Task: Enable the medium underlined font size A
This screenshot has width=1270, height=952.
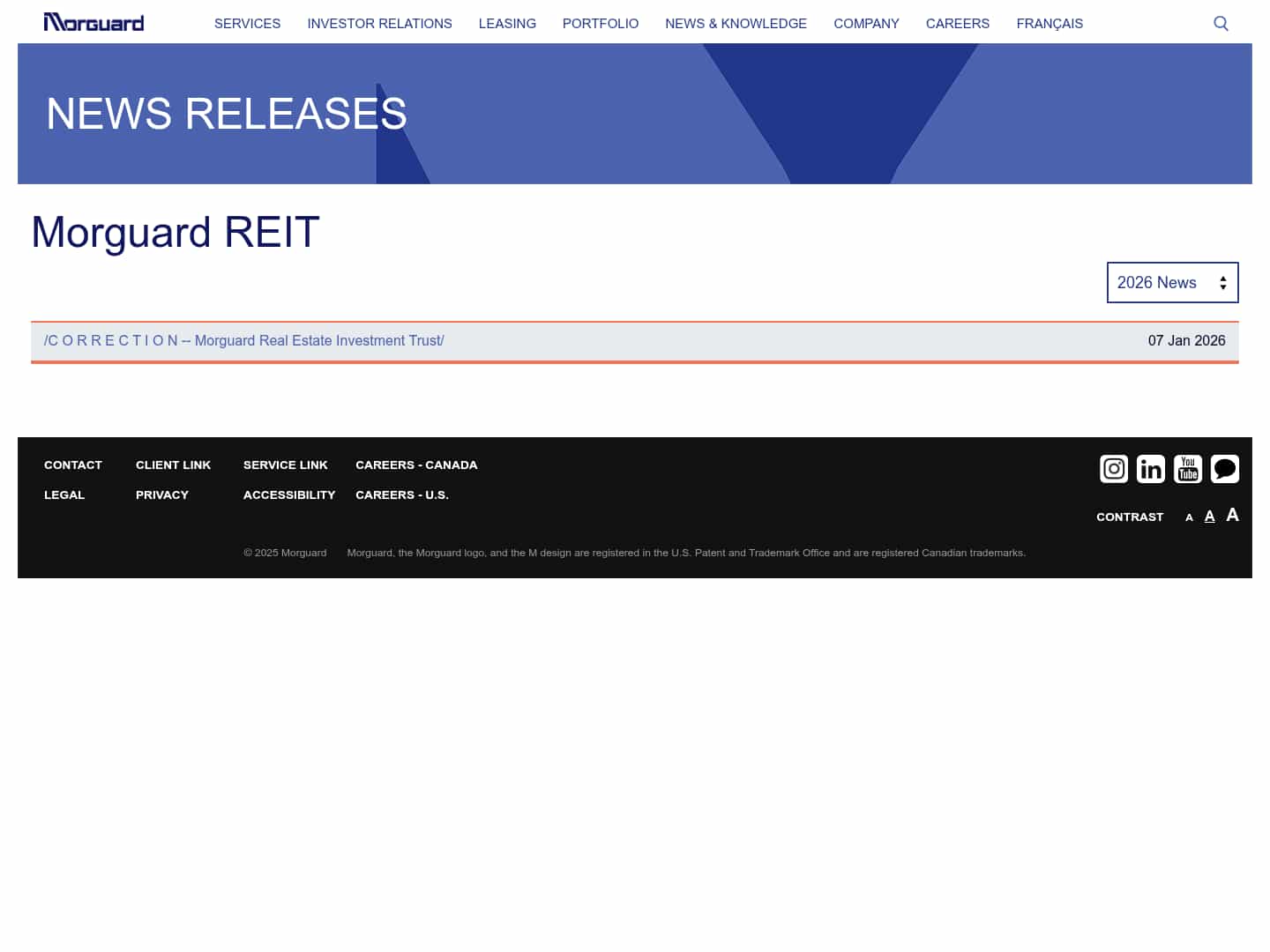Action: (1209, 516)
